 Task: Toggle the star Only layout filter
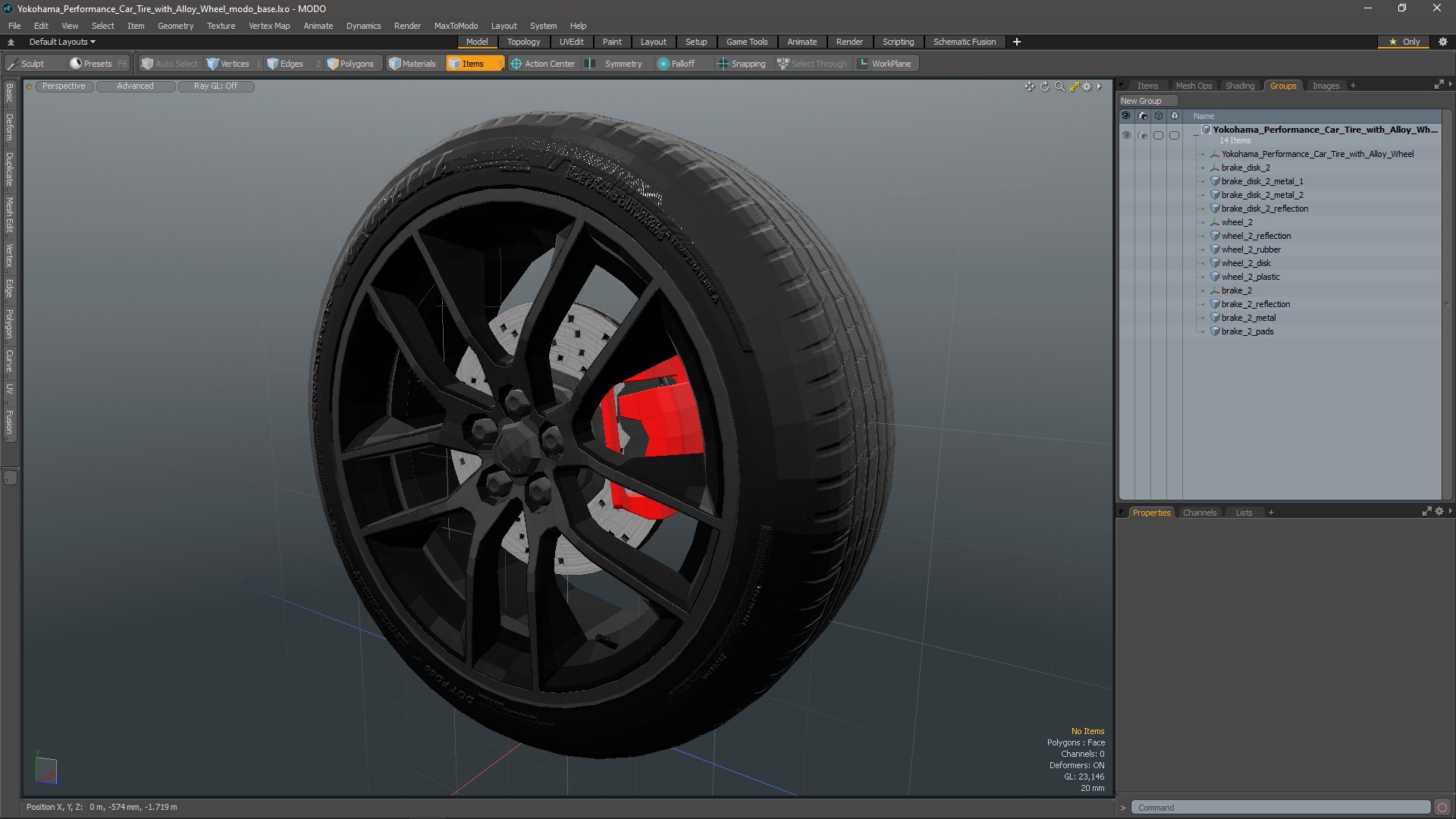(x=1404, y=42)
